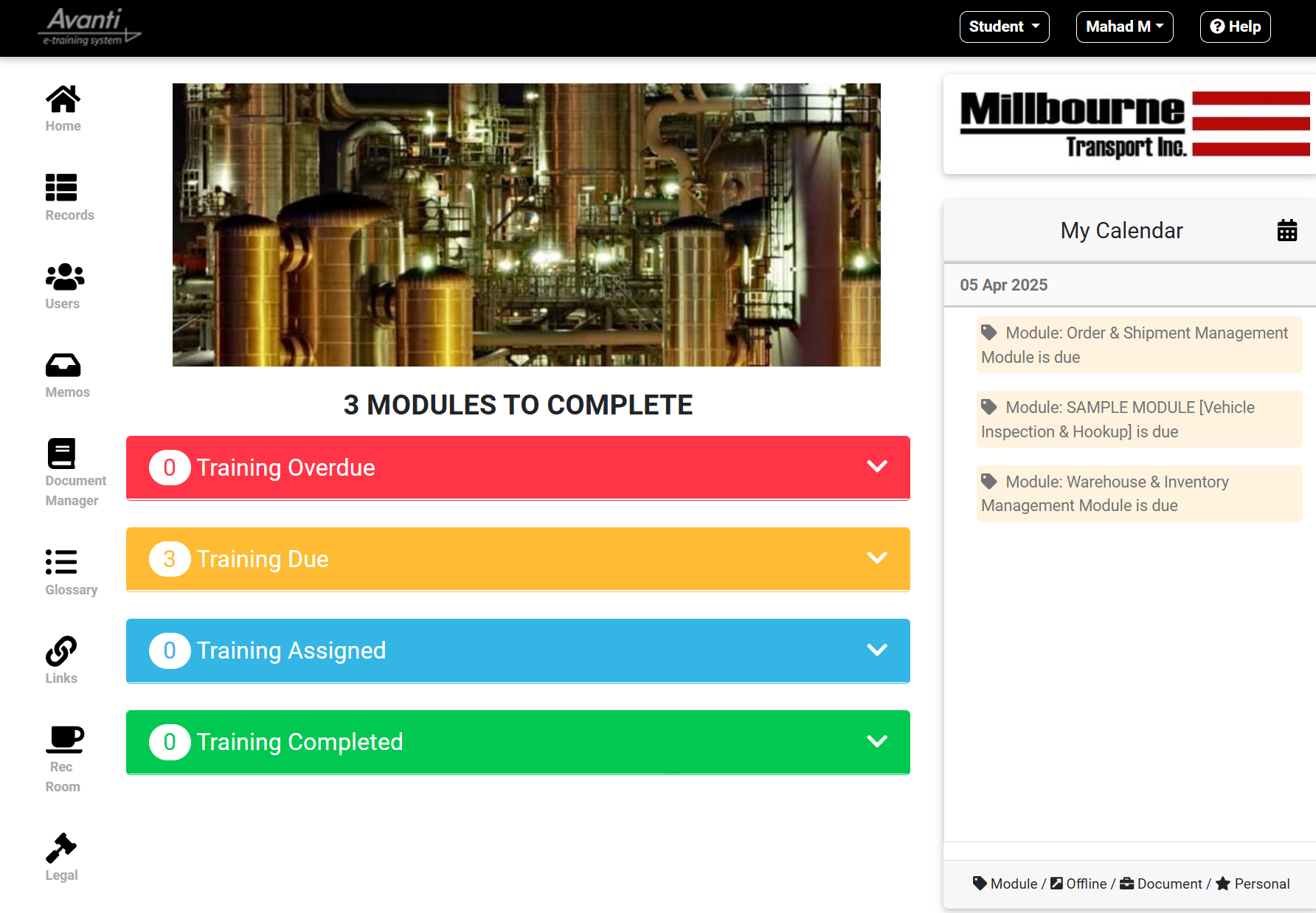Click the Module label in calendar legend
The height and width of the screenshot is (913, 1316).
coord(1014,884)
